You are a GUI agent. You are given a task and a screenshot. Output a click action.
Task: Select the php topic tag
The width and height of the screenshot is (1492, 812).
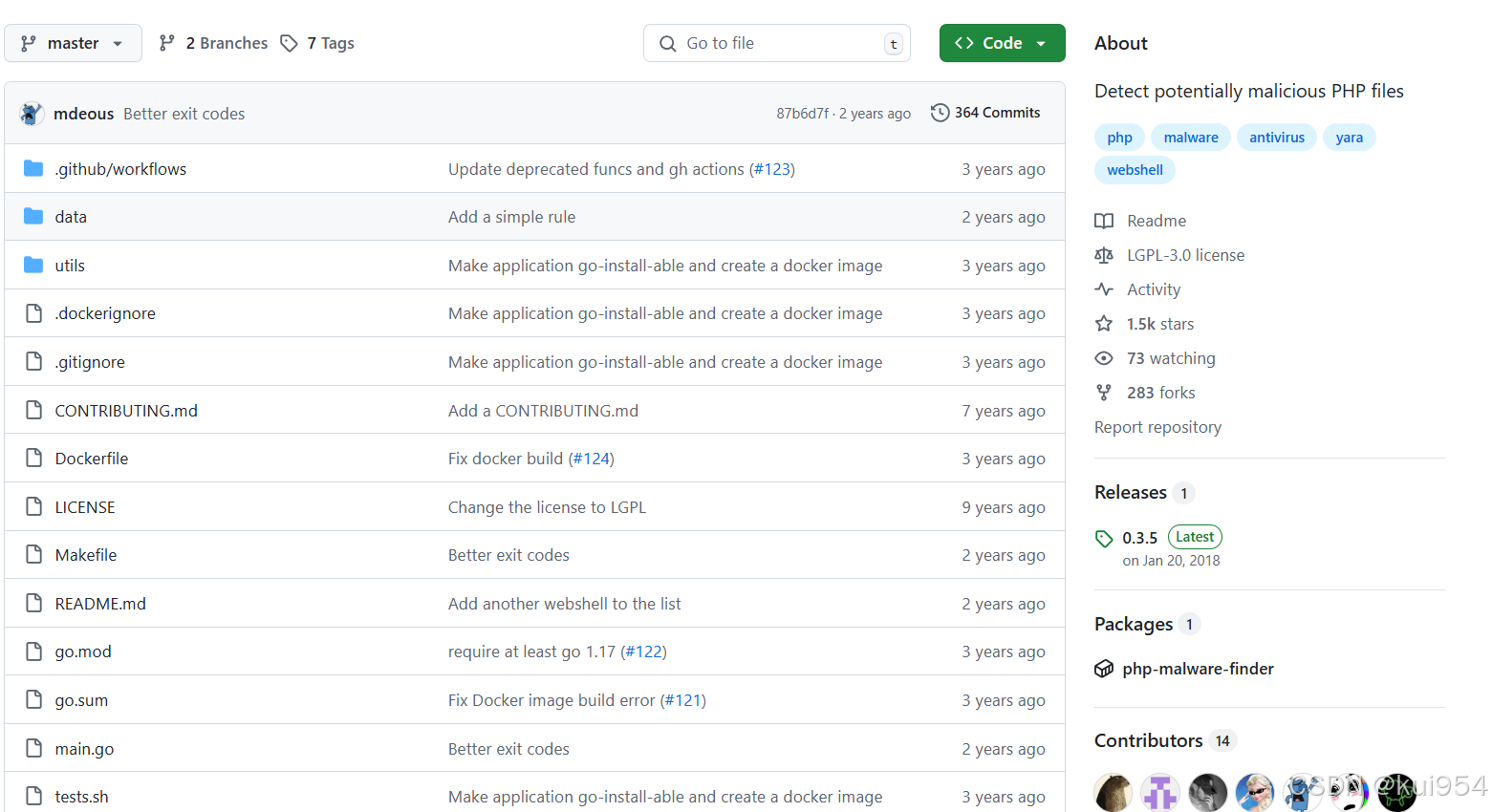(1119, 137)
